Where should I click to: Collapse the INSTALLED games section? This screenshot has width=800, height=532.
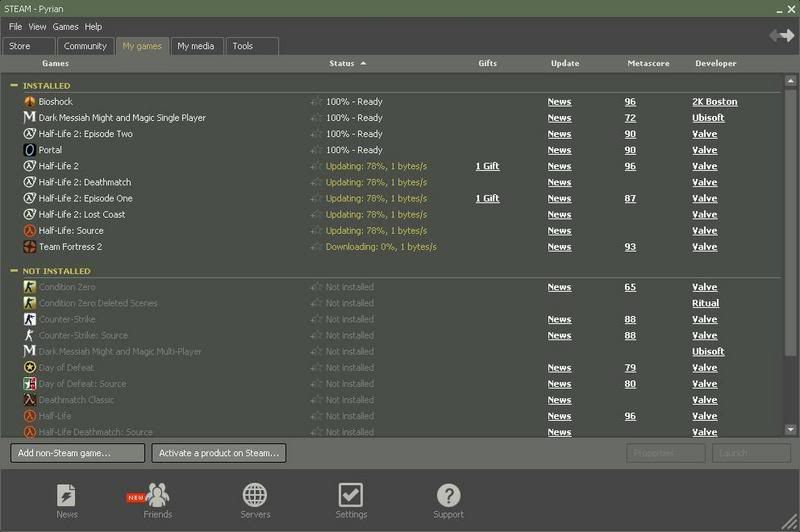tap(14, 85)
